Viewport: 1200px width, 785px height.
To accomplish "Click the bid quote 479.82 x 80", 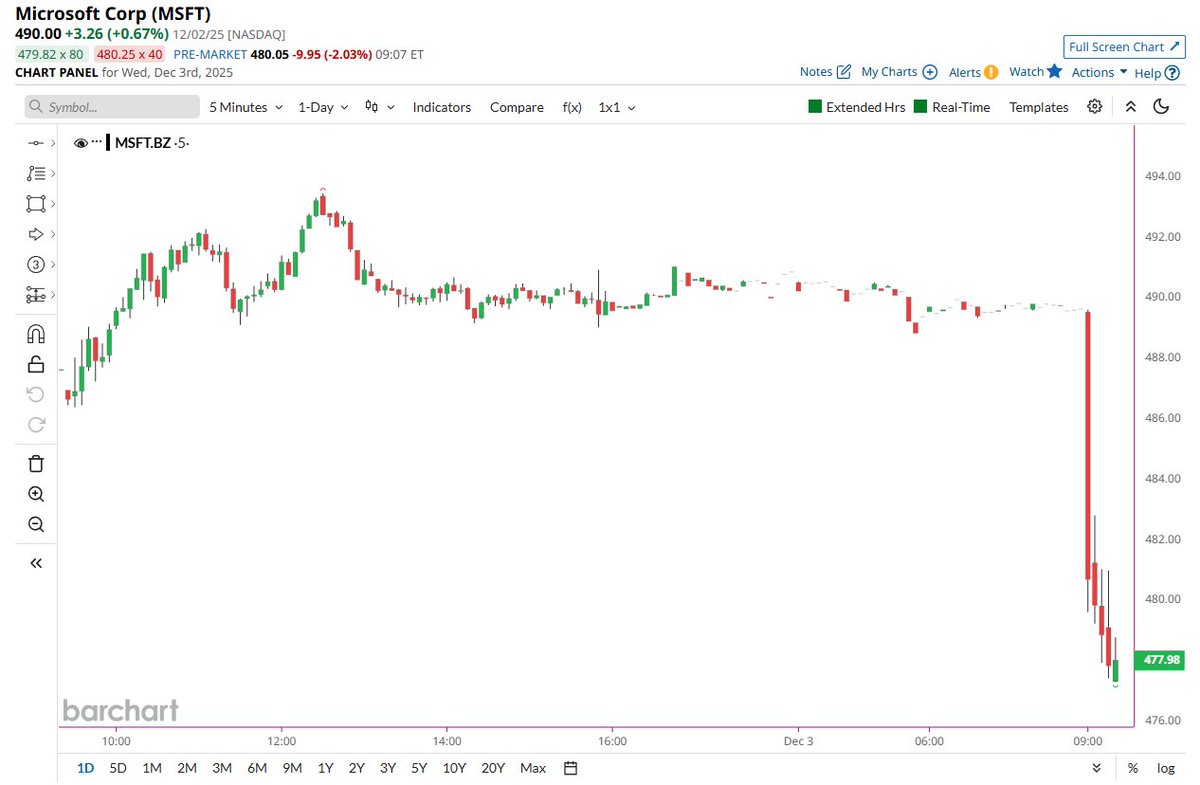I will 51,56.
